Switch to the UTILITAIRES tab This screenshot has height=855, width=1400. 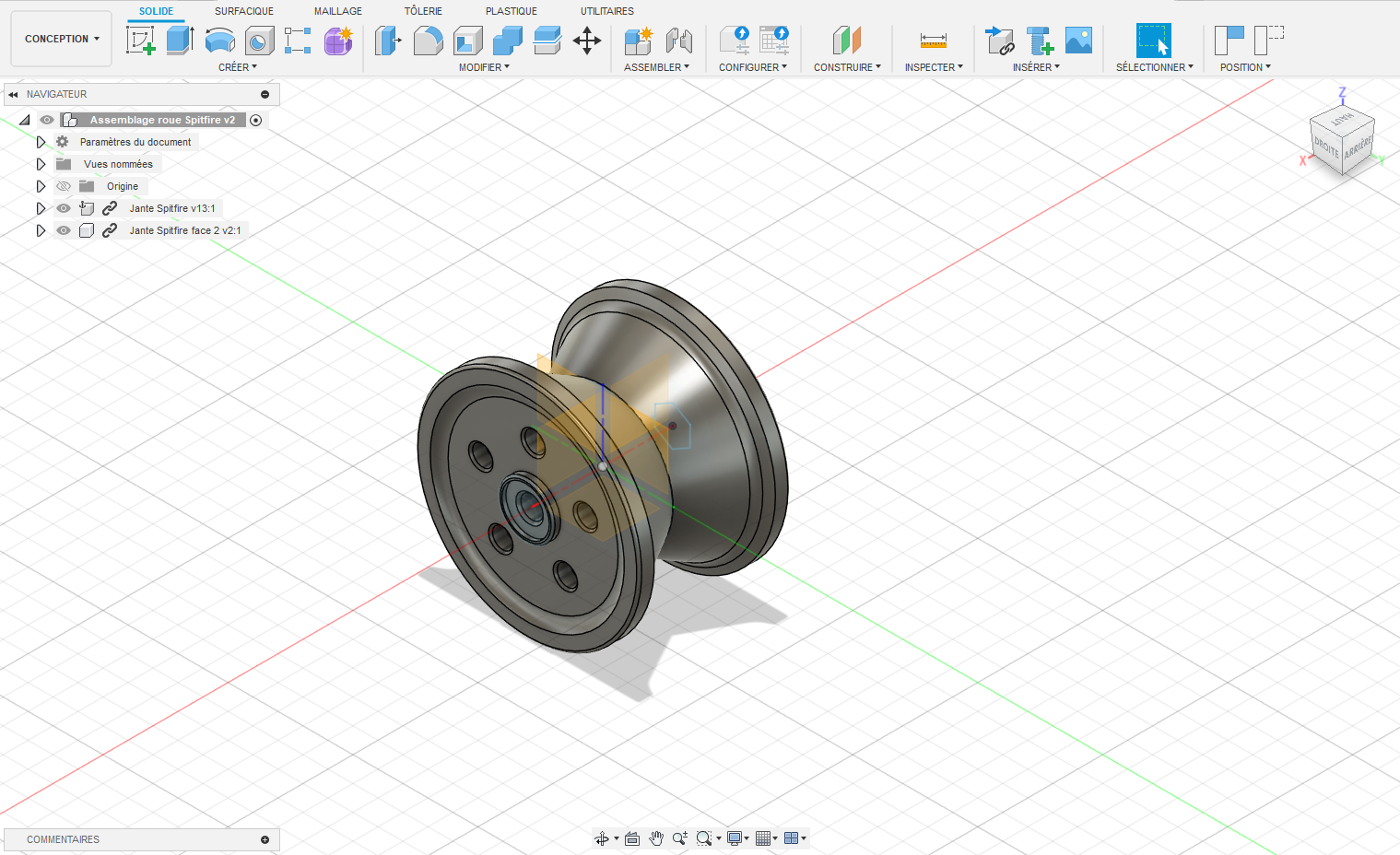click(x=607, y=11)
